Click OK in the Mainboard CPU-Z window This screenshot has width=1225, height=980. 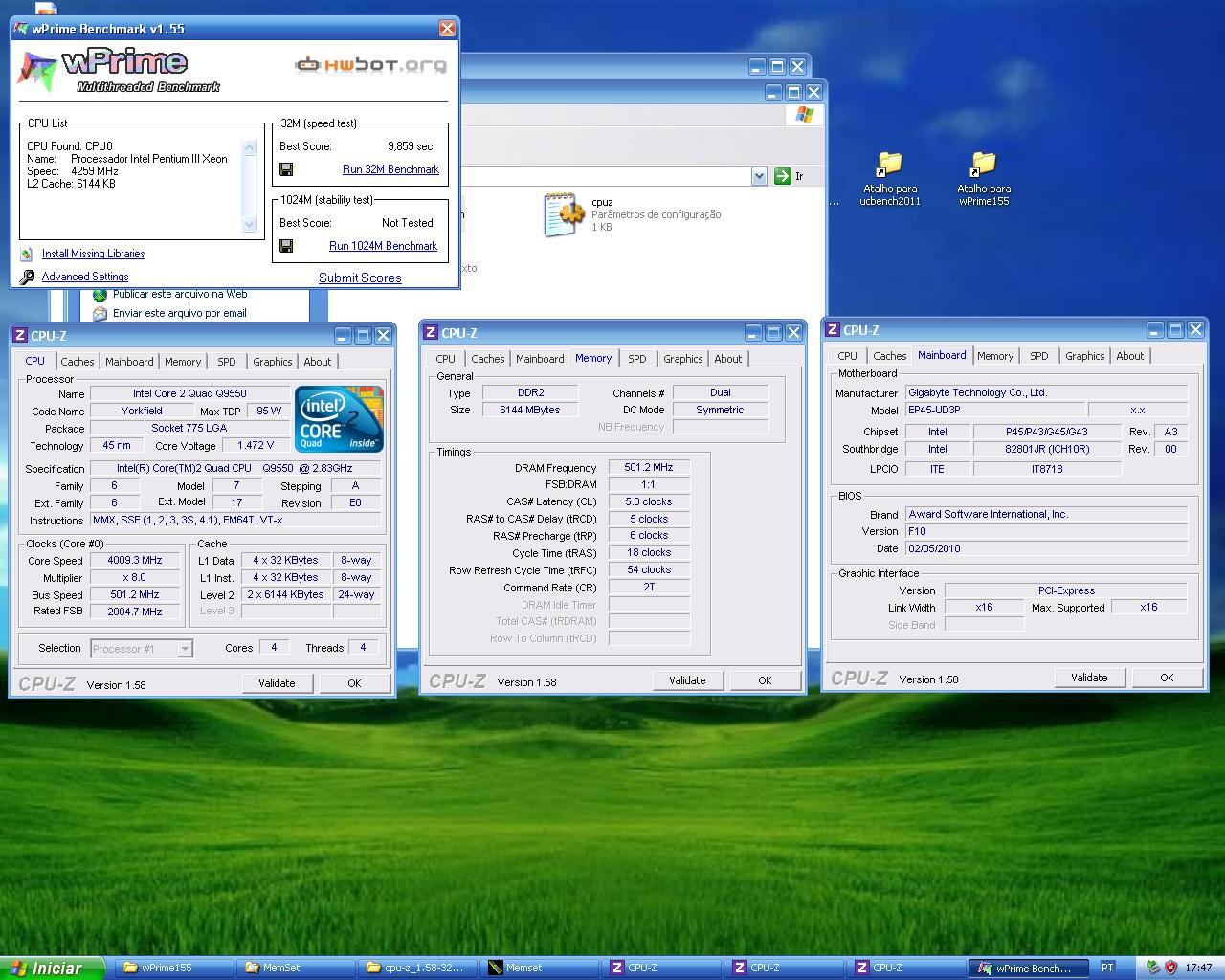coord(1167,678)
